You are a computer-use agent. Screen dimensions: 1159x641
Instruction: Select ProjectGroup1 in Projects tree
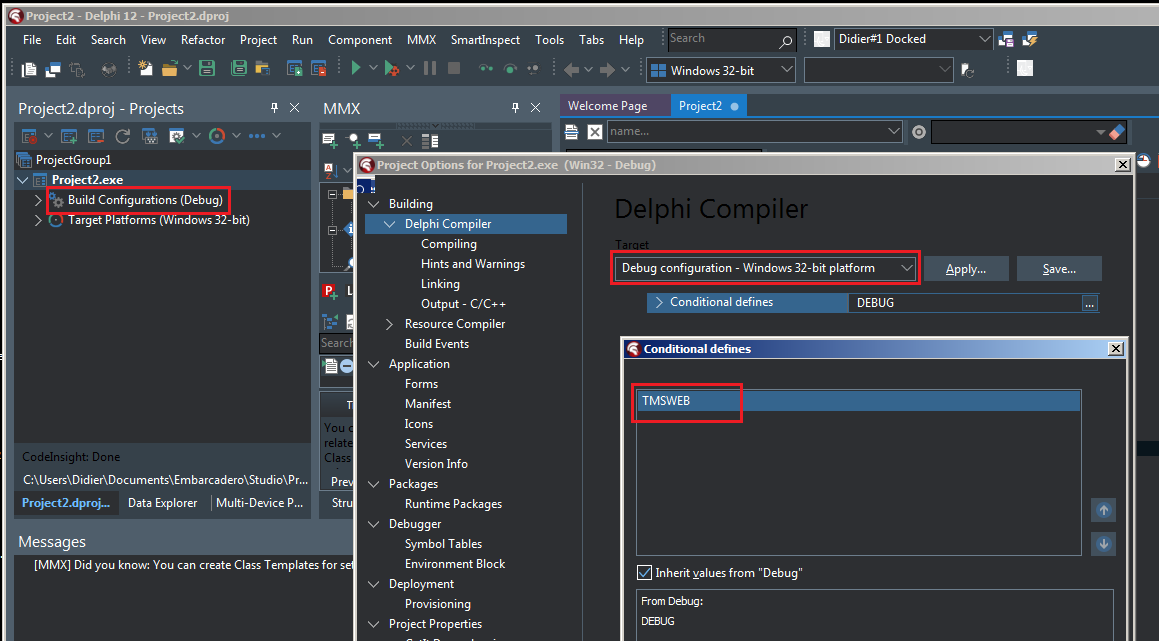73,160
